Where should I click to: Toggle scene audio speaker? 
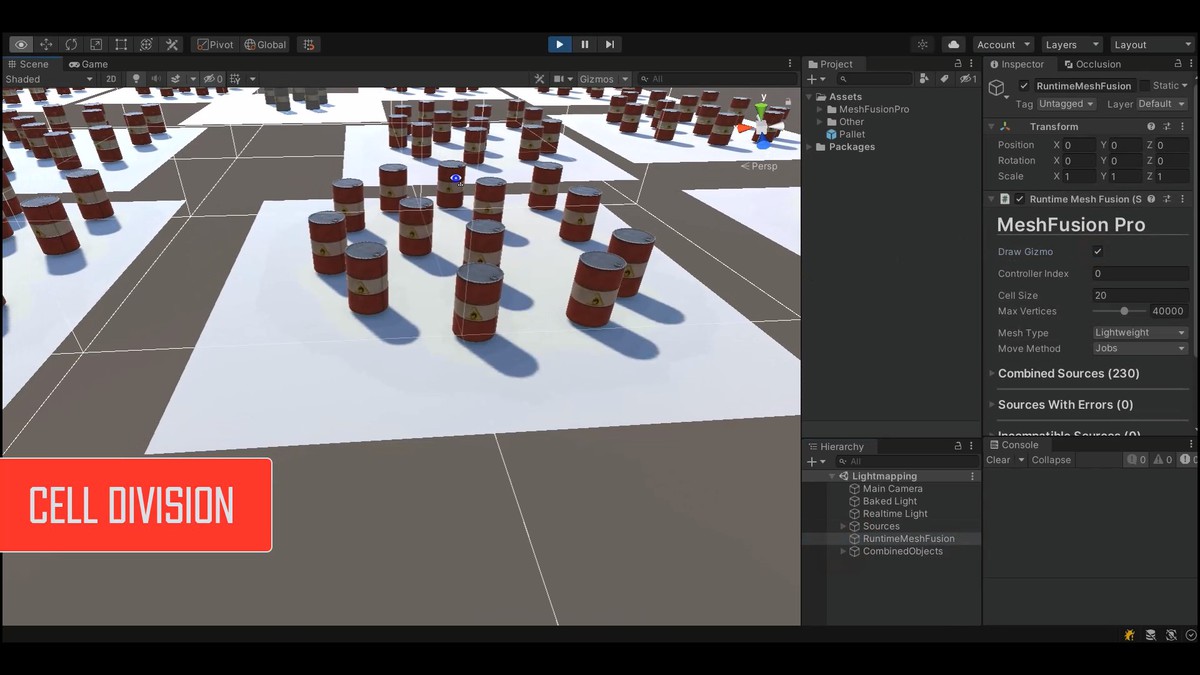[156, 78]
